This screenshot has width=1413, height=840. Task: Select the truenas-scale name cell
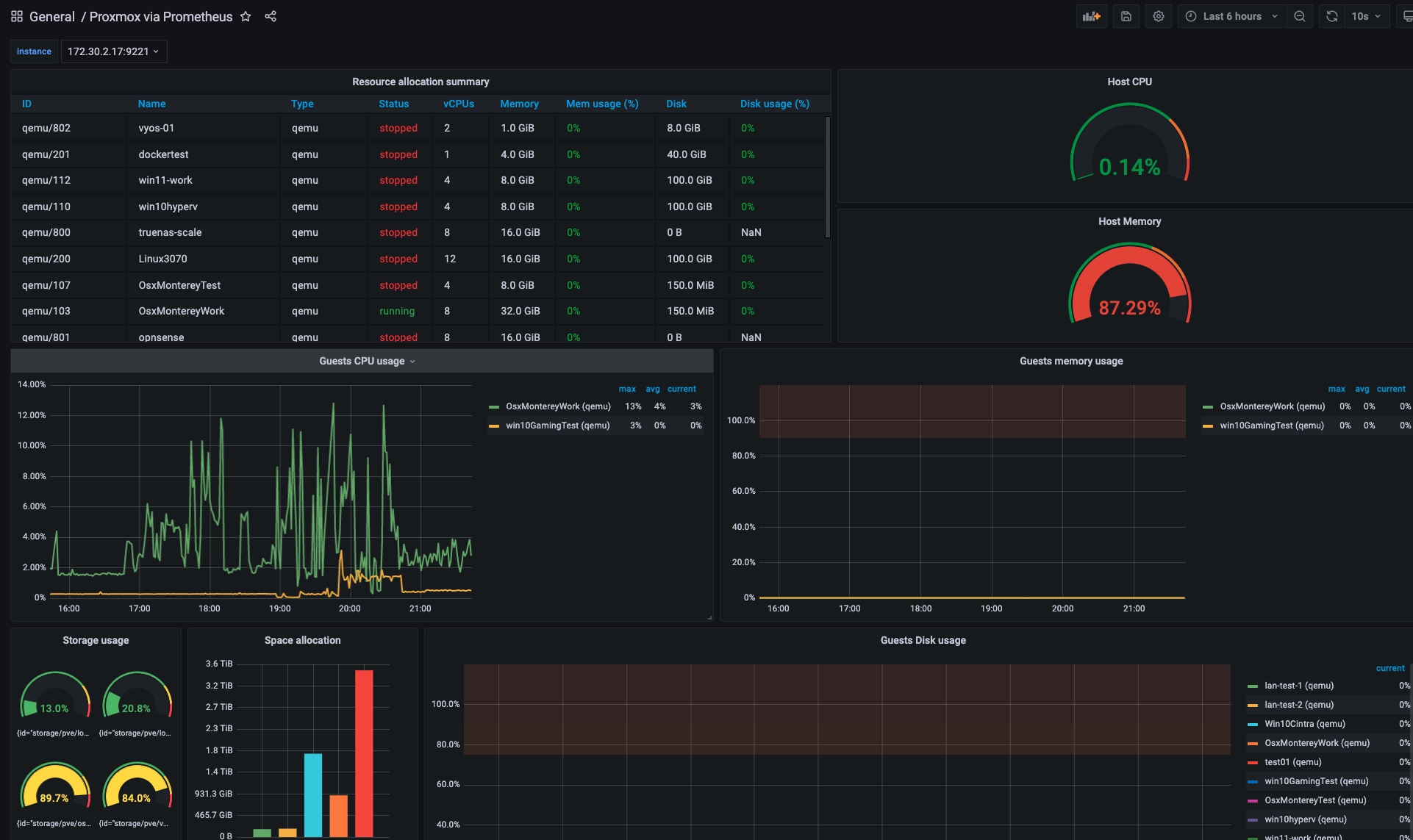click(x=170, y=232)
